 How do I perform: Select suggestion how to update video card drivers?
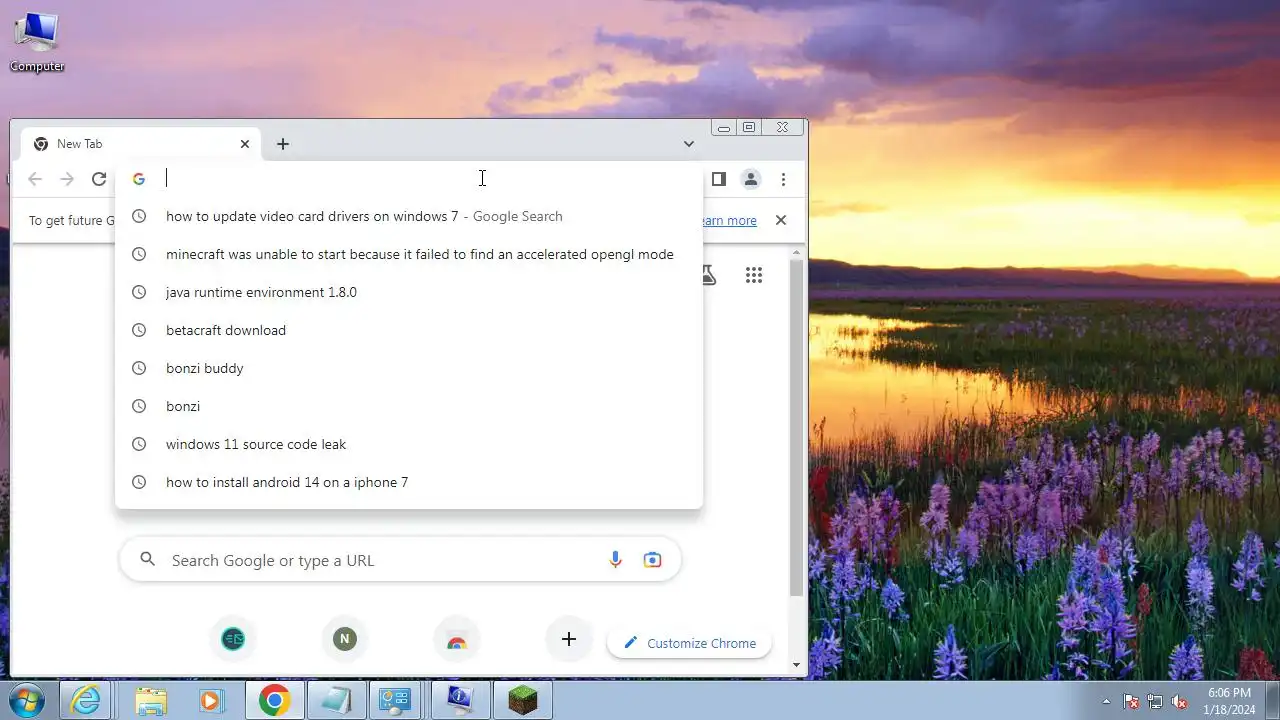coord(409,216)
